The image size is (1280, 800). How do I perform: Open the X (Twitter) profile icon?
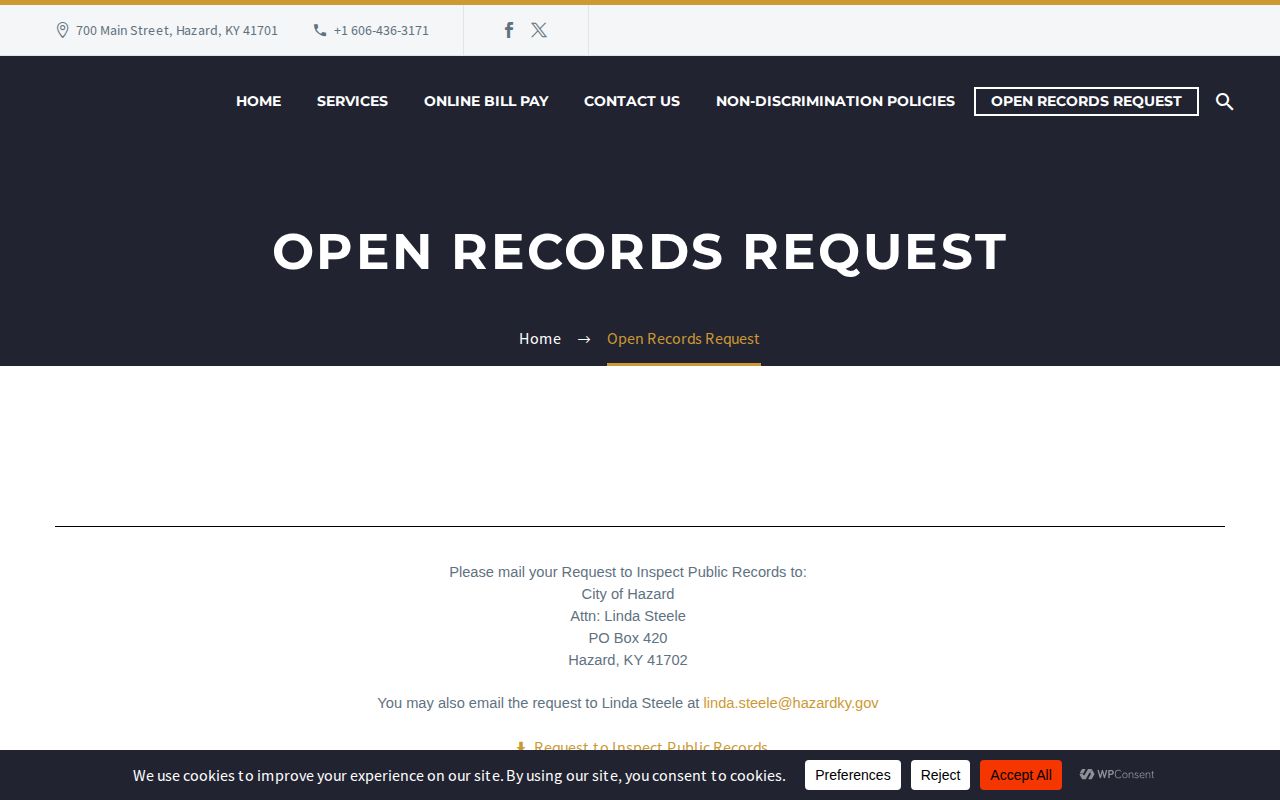click(x=539, y=30)
